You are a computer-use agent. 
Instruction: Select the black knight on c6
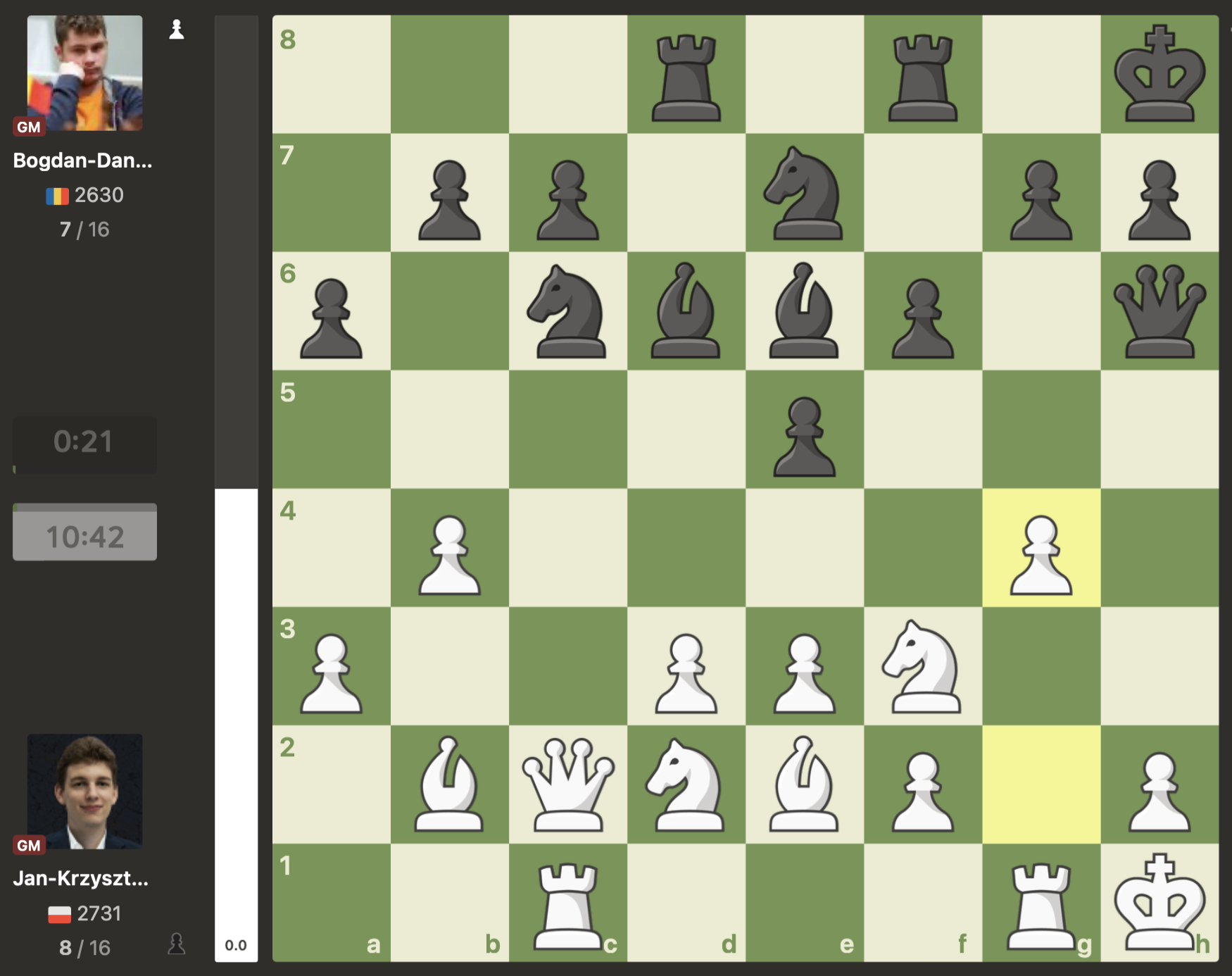pos(567,311)
